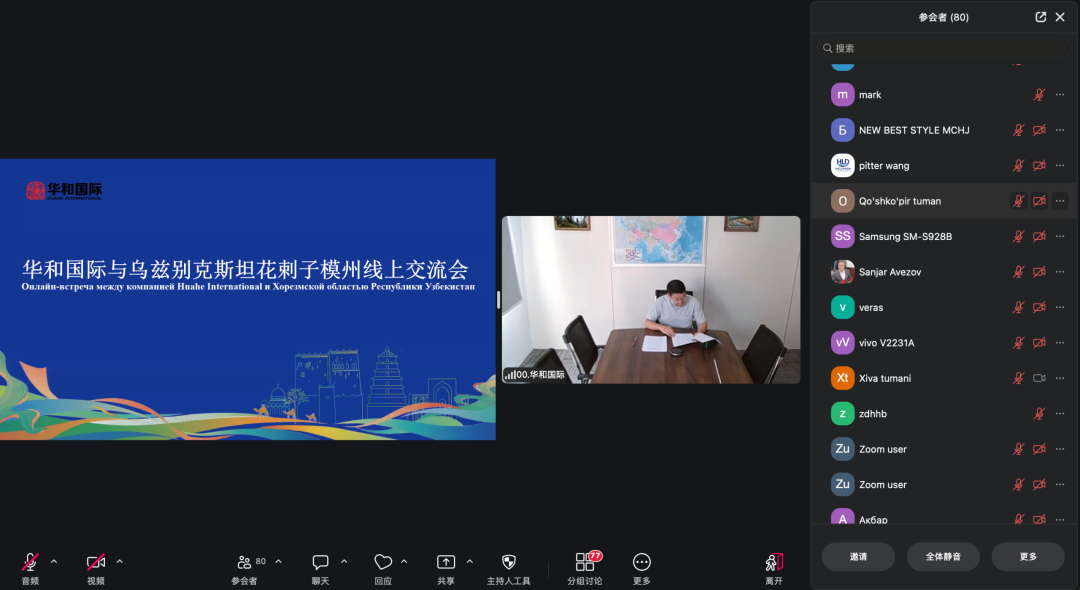The height and width of the screenshot is (590, 1080).
Task: Expand participants options arrow
Action: (x=278, y=562)
